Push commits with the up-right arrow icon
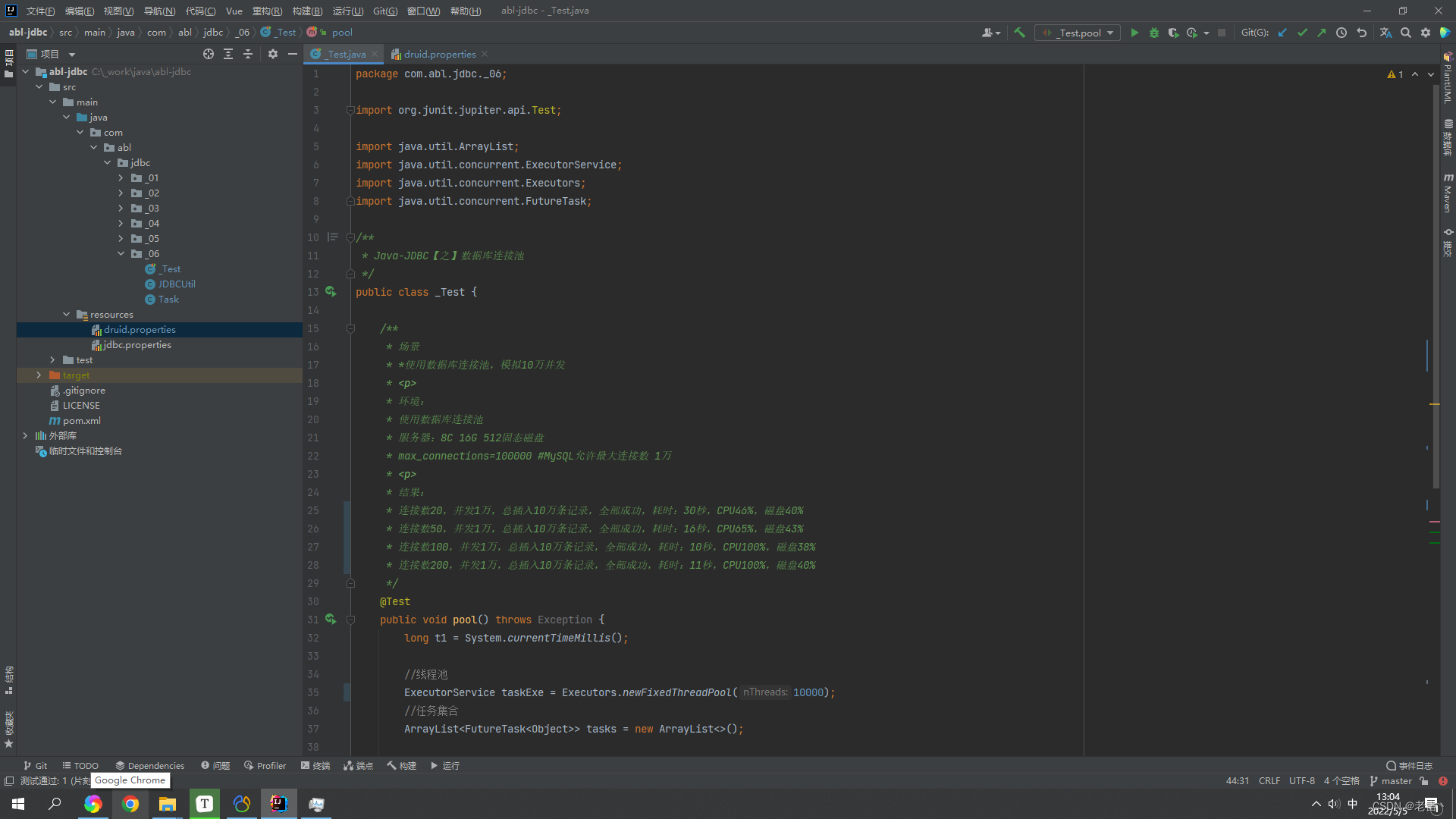The width and height of the screenshot is (1456, 819). pyautogui.click(x=1322, y=33)
